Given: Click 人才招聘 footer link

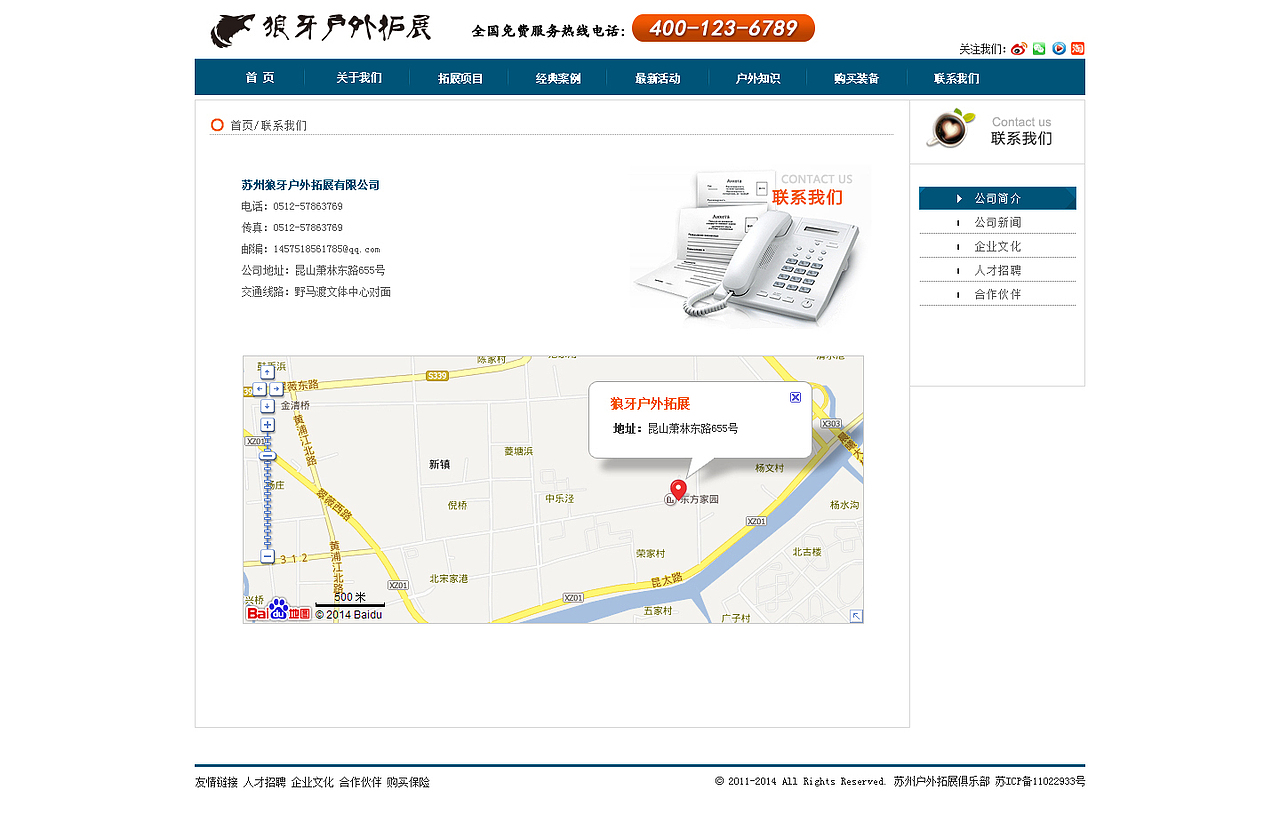Looking at the screenshot, I should pyautogui.click(x=264, y=783).
